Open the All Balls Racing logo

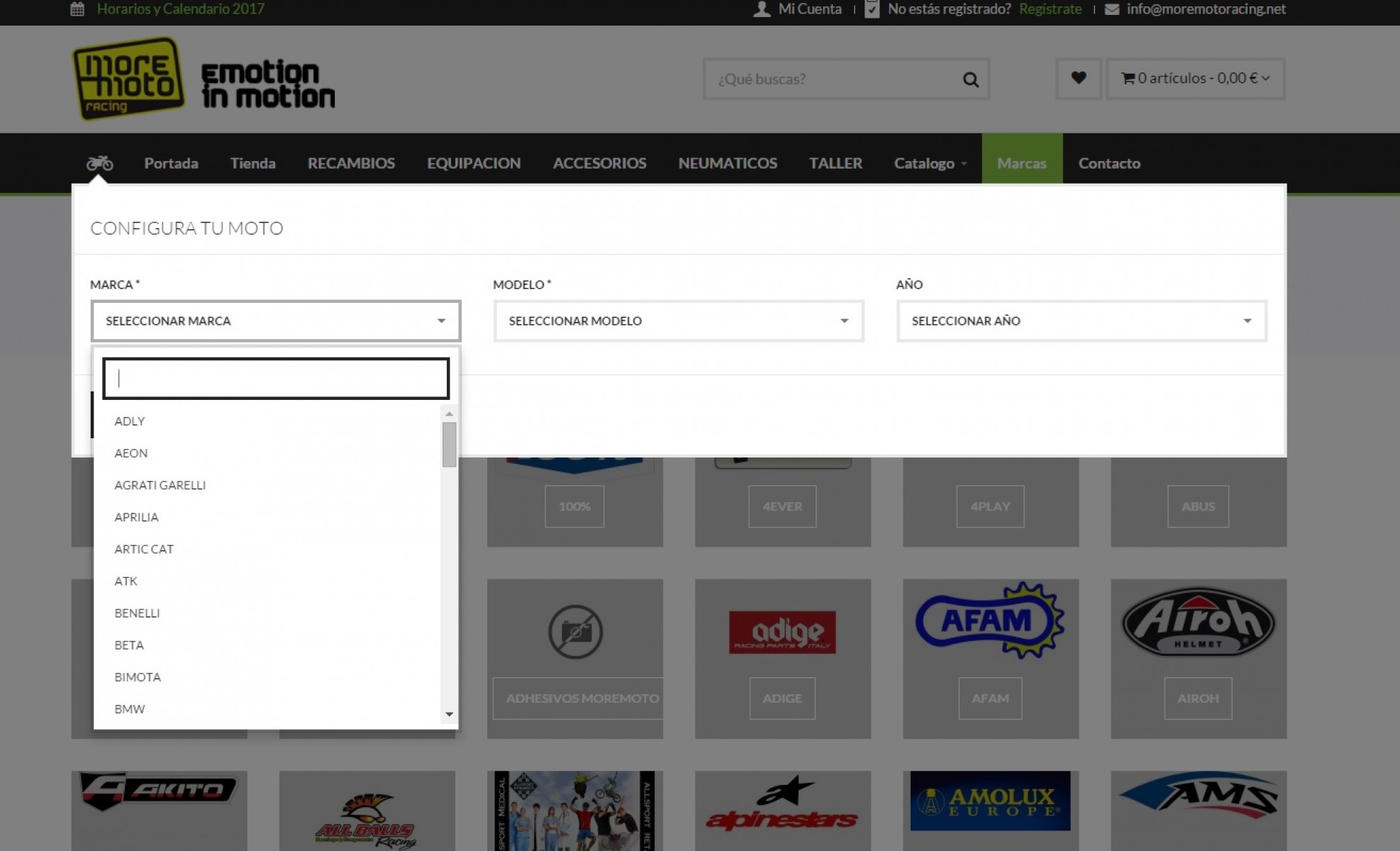point(367,821)
